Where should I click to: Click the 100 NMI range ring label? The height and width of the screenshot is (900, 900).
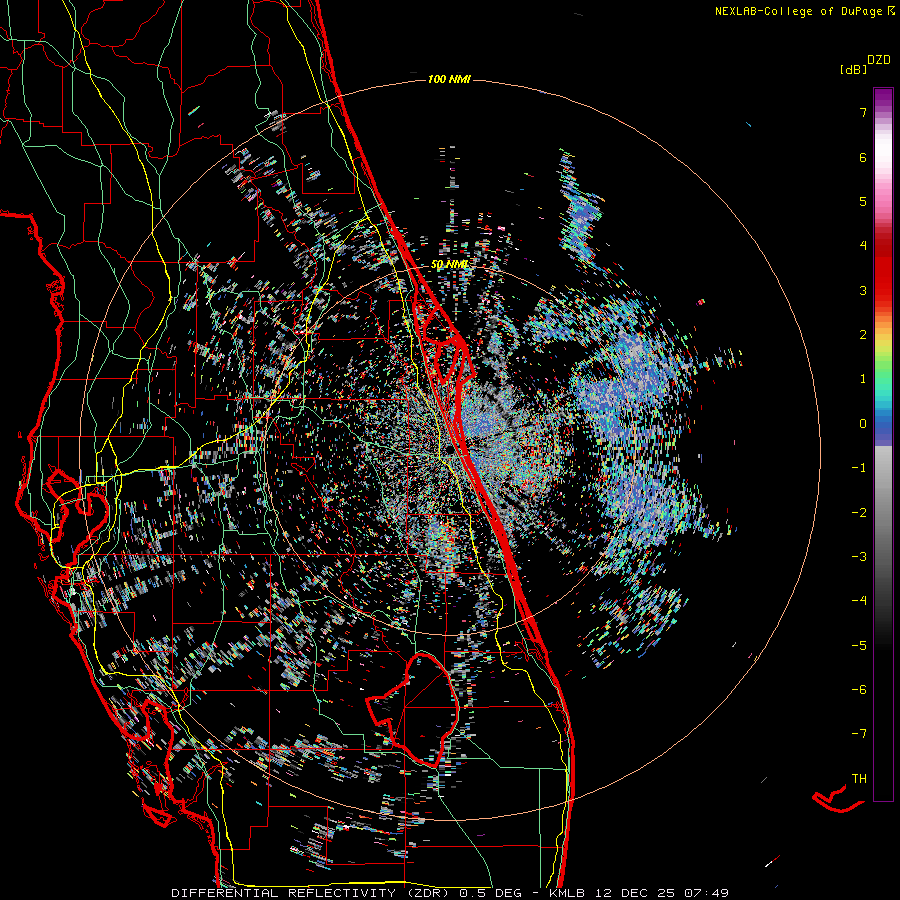tap(449, 79)
